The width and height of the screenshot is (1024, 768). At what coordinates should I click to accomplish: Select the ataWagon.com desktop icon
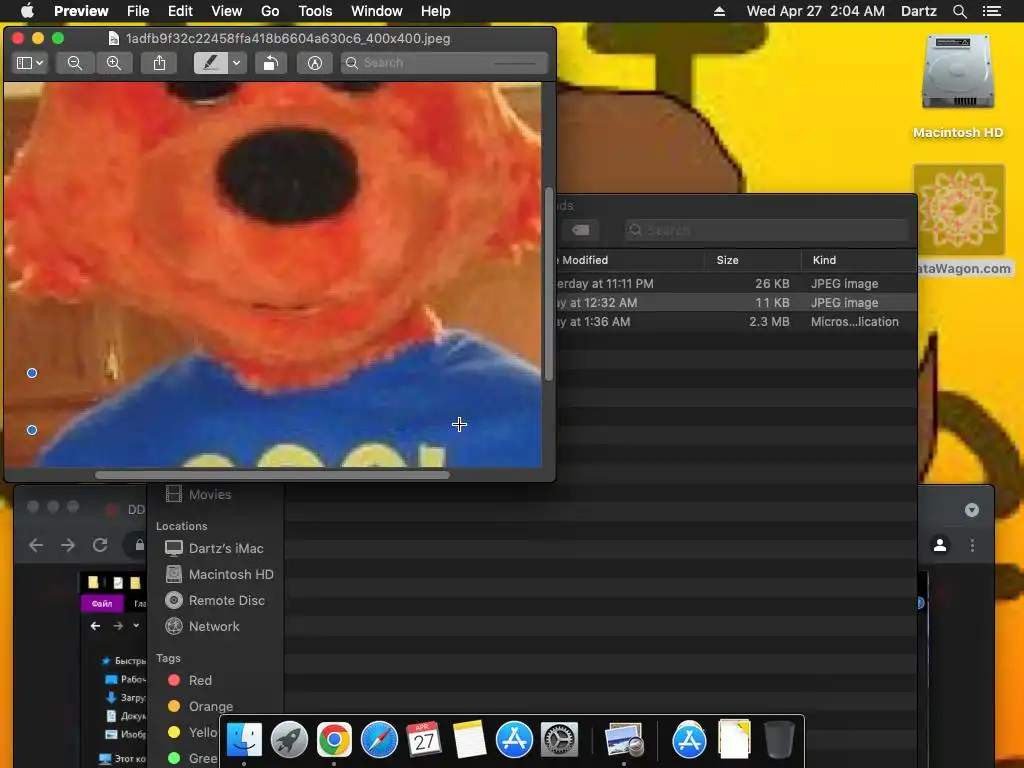(x=959, y=220)
